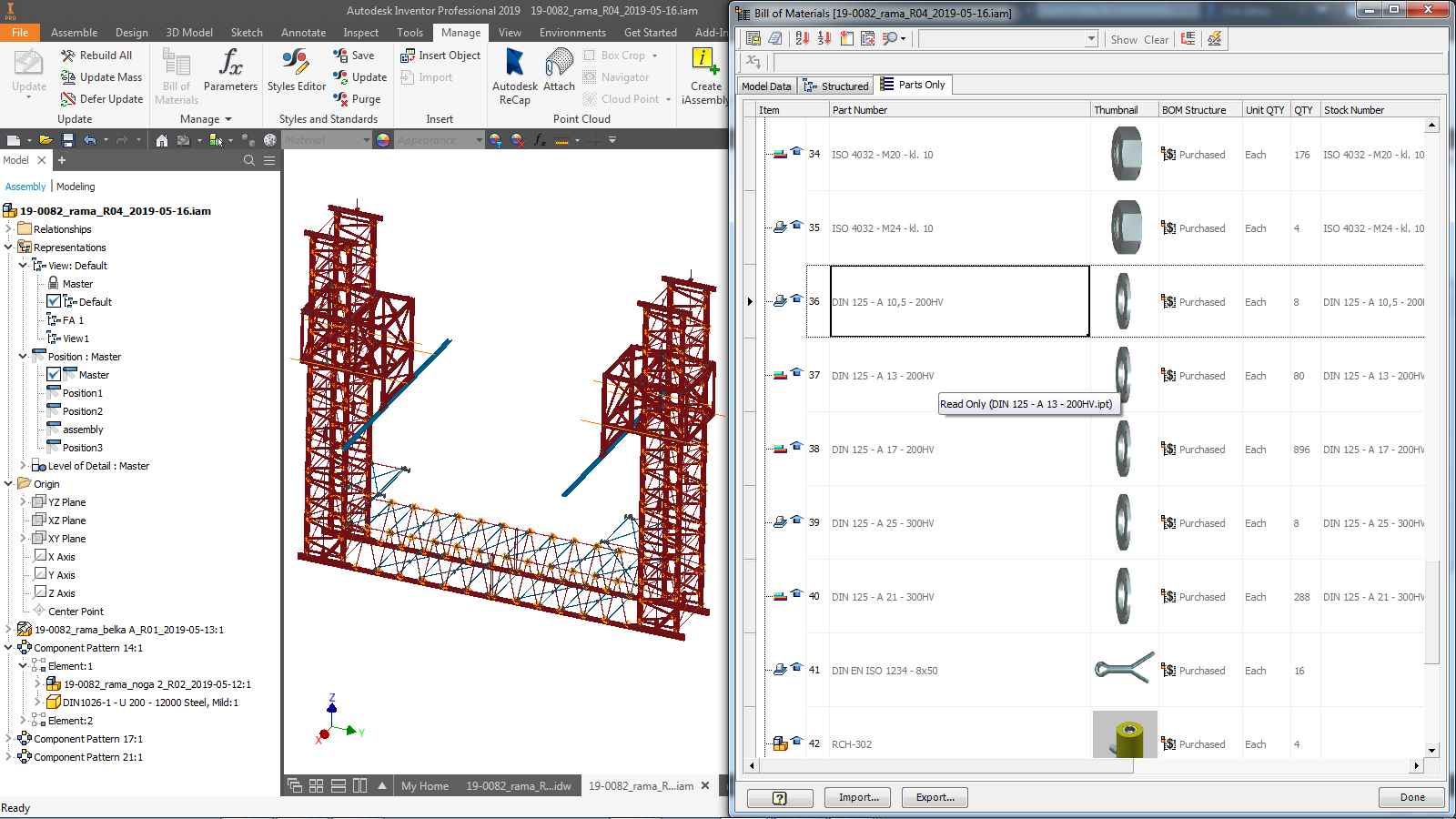Open the Assemble ribbon tab
The image size is (1456, 819).
tap(74, 32)
